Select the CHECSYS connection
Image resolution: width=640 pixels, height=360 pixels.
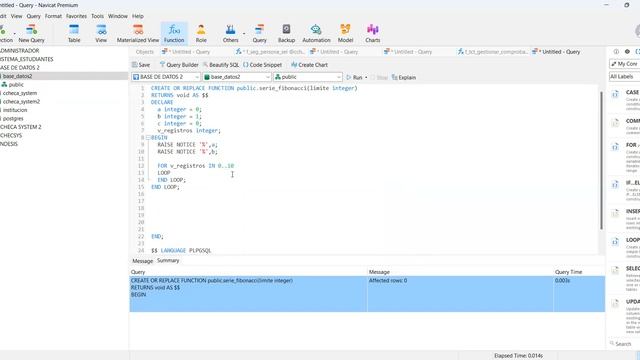point(11,136)
